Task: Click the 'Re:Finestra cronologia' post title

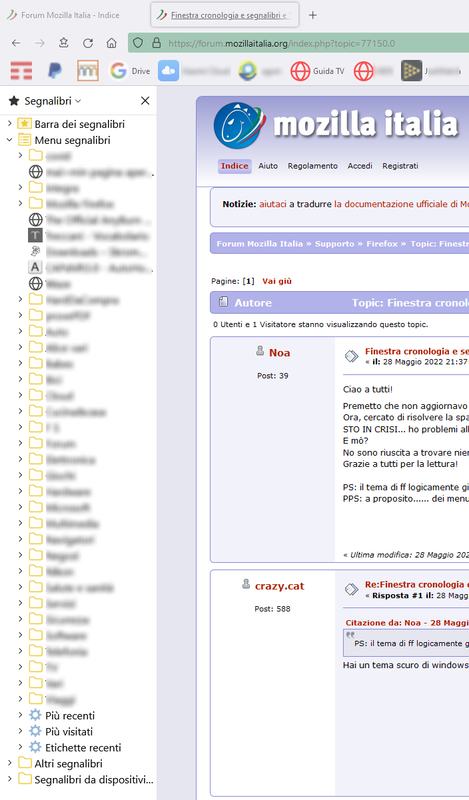Action: [x=416, y=584]
